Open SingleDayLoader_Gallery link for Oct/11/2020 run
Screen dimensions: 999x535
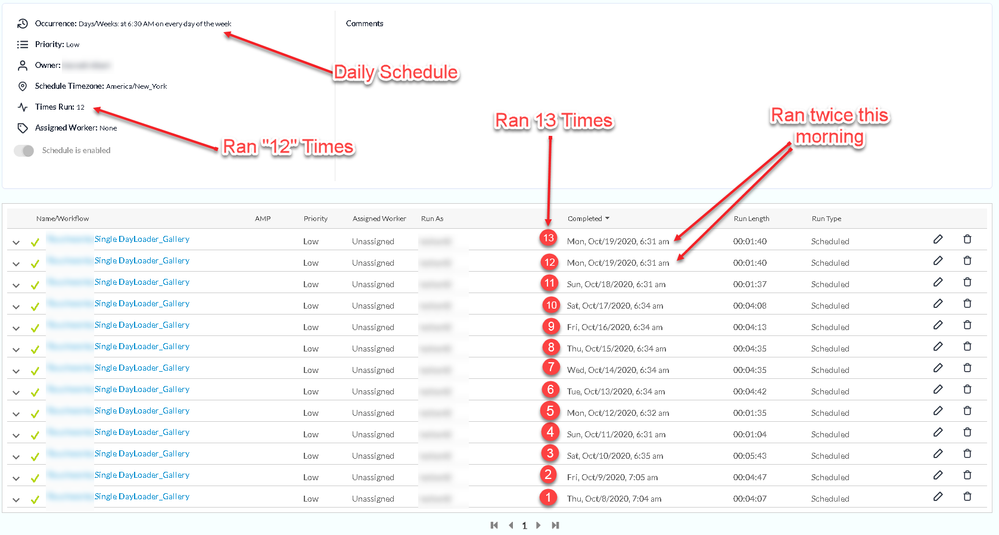(142, 432)
